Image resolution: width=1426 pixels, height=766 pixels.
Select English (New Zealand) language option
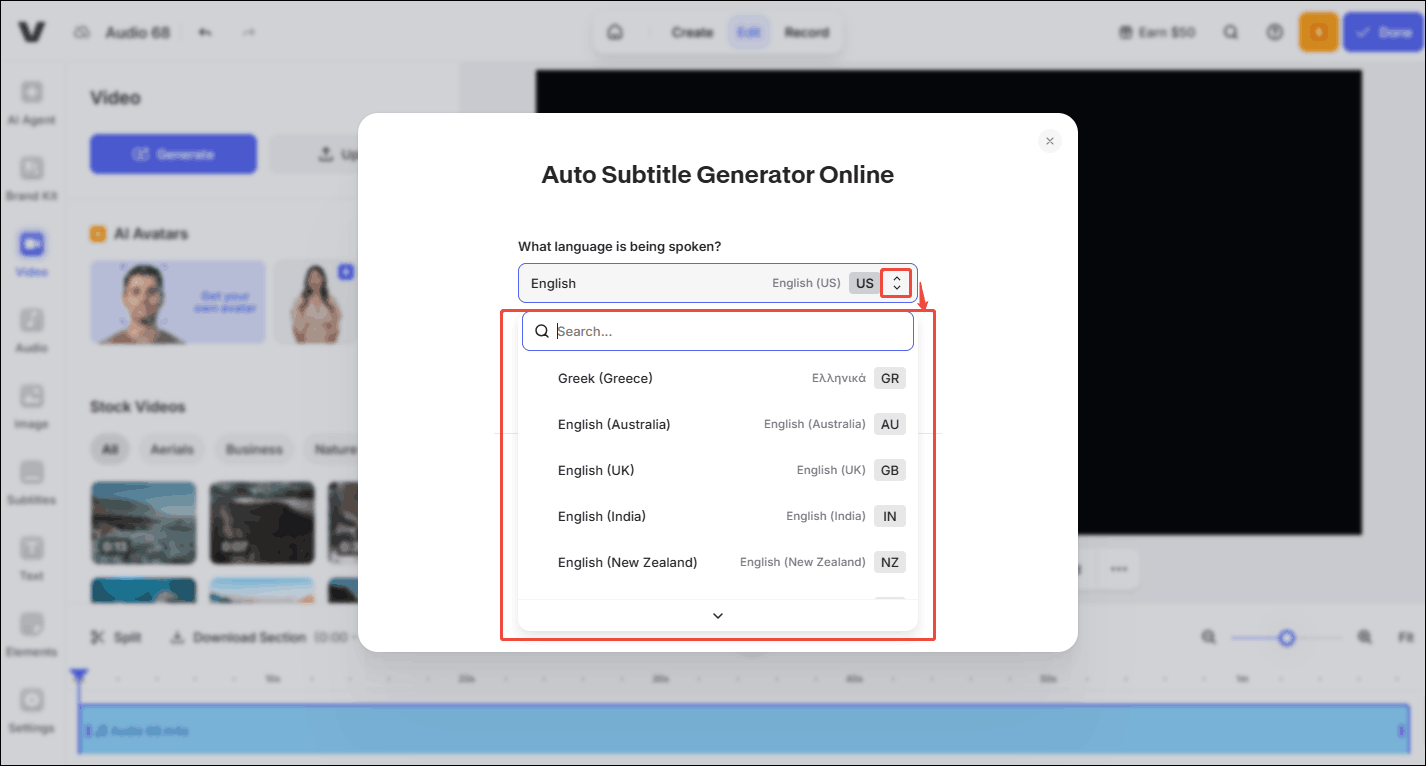point(717,562)
